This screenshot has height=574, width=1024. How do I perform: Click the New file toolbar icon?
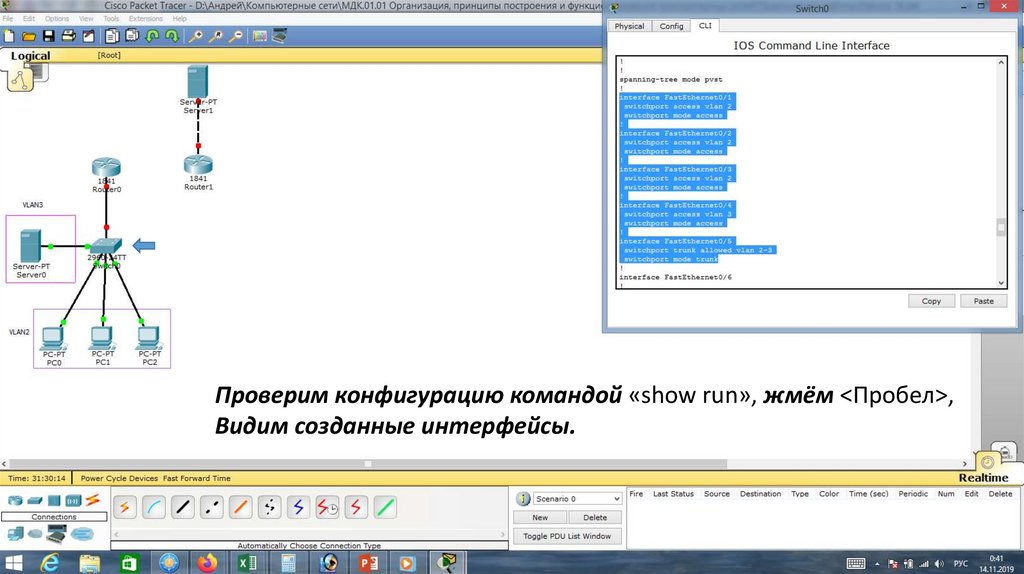[x=9, y=37]
